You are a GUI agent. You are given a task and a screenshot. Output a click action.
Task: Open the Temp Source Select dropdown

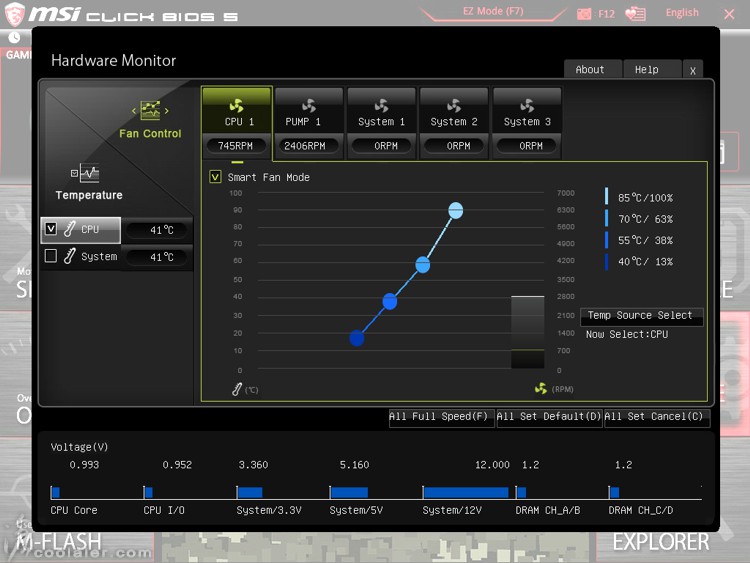pos(641,316)
